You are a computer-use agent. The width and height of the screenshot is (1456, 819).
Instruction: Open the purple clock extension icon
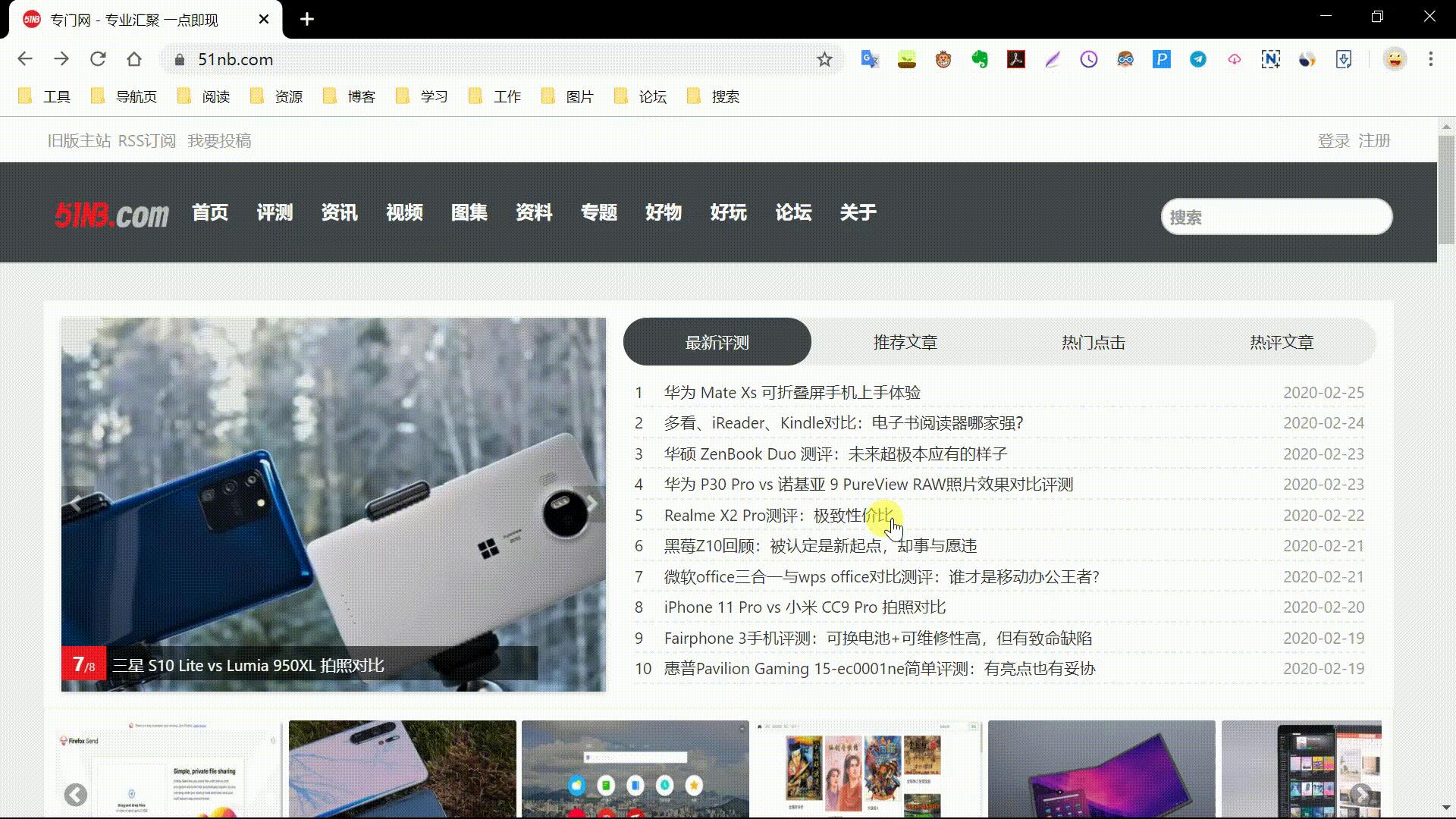coord(1088,59)
